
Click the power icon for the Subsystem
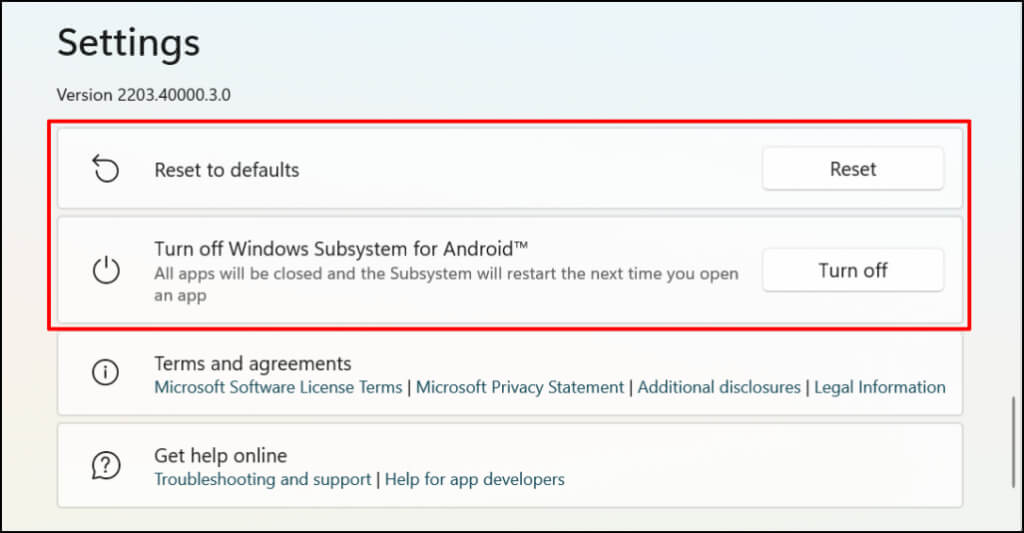[x=105, y=270]
